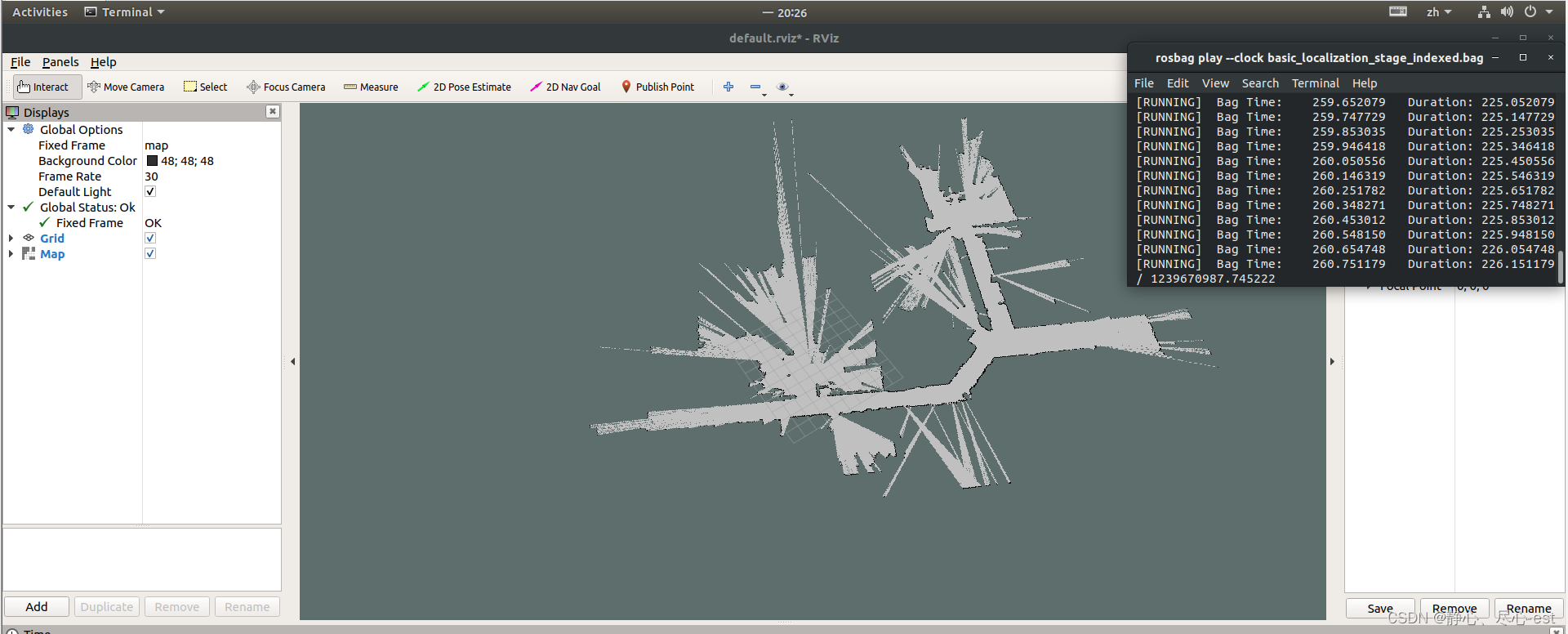Open the Activities overview
The height and width of the screenshot is (634, 1568).
(x=40, y=12)
